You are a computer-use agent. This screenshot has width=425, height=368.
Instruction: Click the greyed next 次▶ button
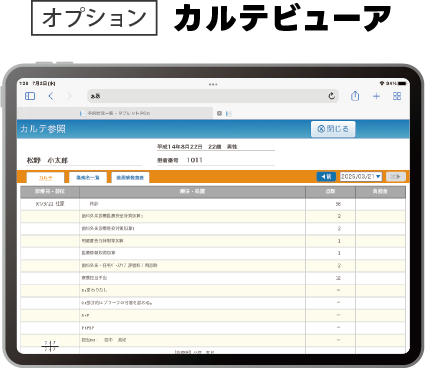[396, 176]
